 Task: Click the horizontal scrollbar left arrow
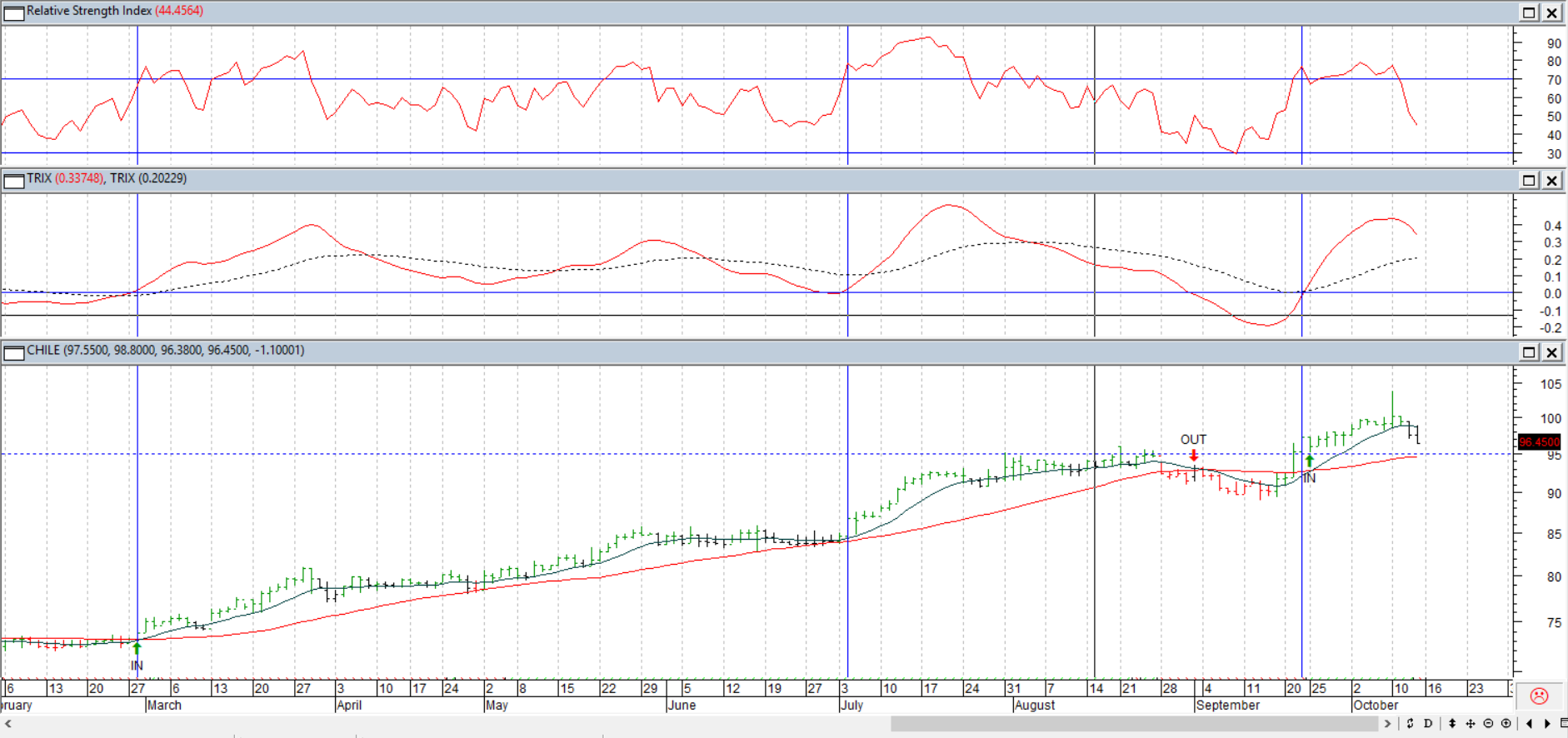click(8, 724)
